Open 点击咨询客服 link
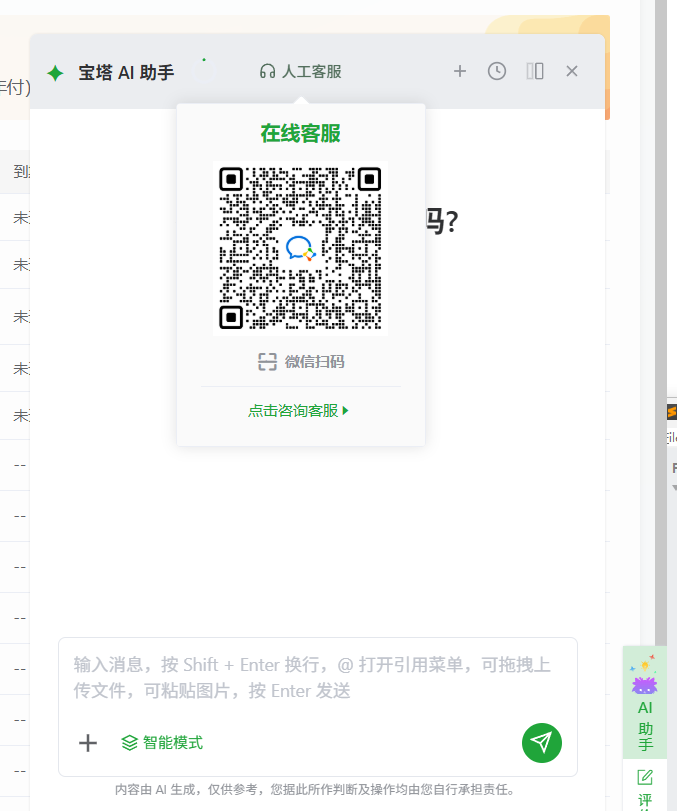The image size is (677, 811). pos(298,411)
